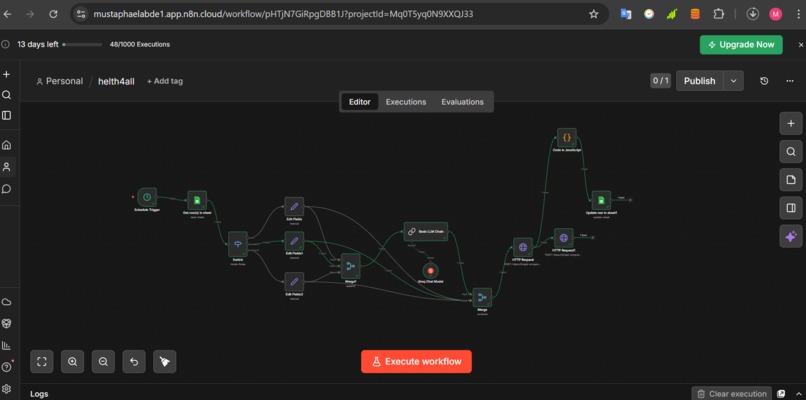
Task: Open the workflow more options menu
Action: point(790,81)
